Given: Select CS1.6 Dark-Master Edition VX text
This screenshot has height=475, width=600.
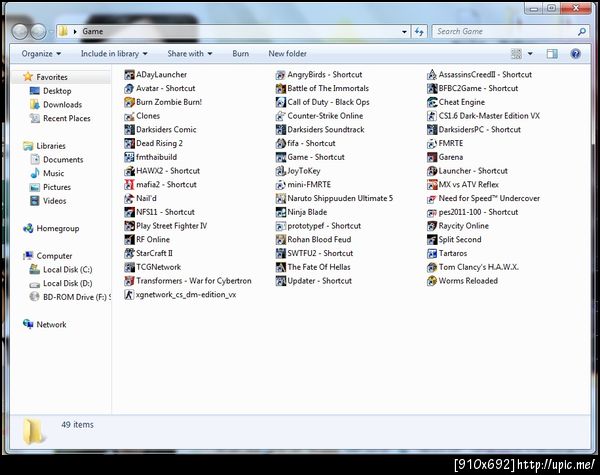Looking at the screenshot, I should tap(489, 116).
